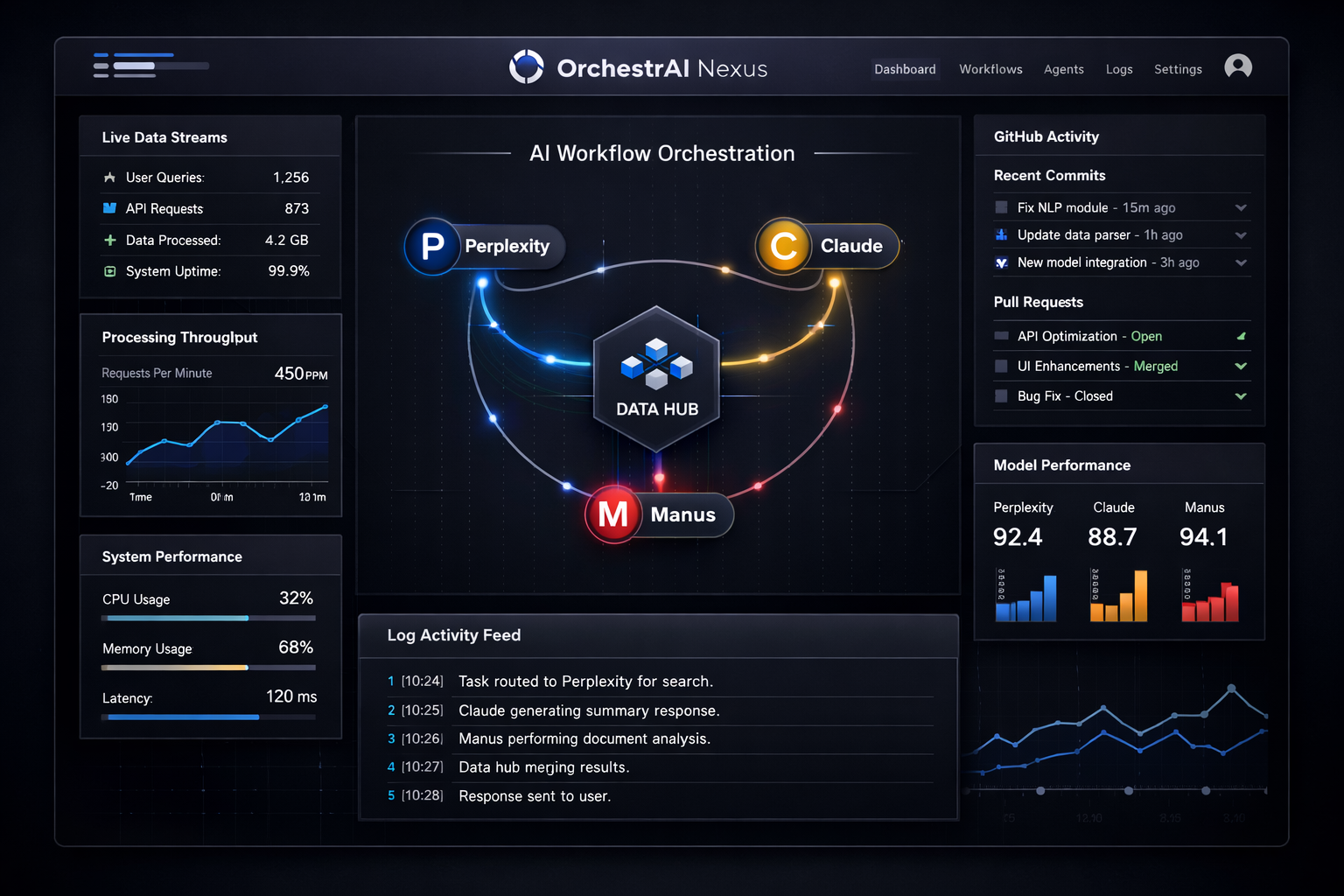Click the System Uptime green icon
The width and height of the screenshot is (1344, 896).
(109, 271)
